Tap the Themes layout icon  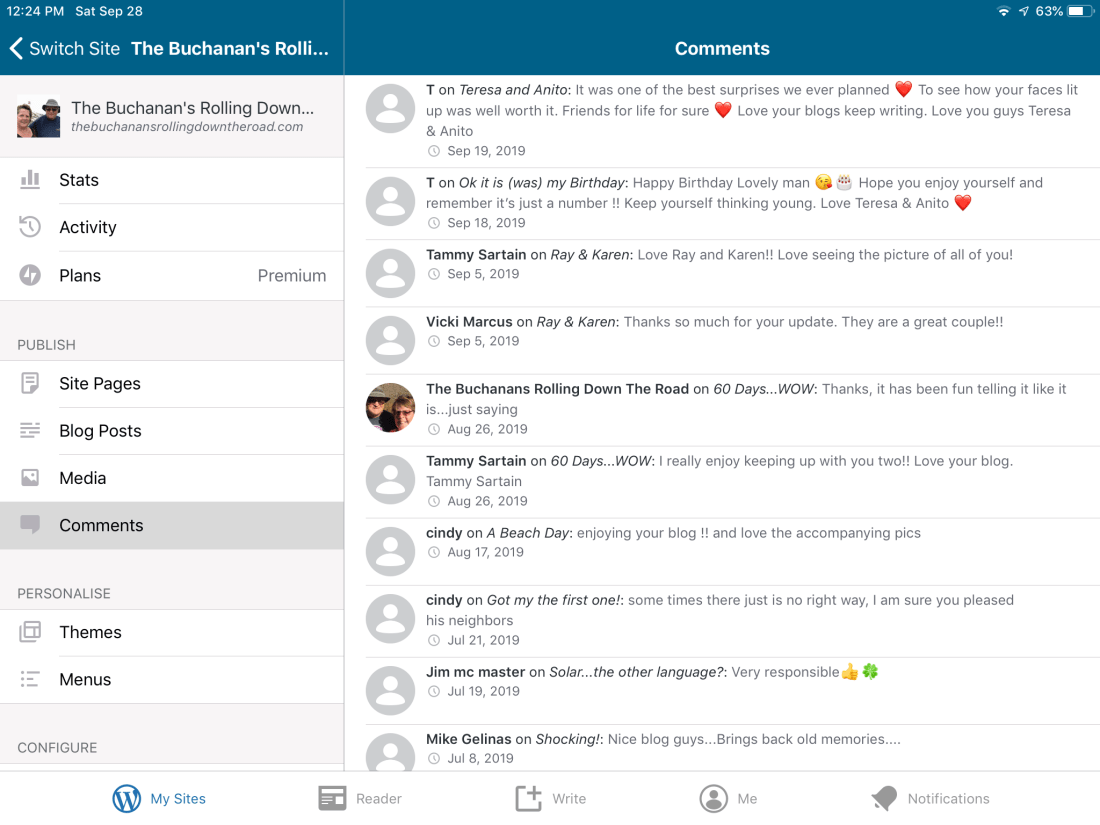(x=30, y=632)
